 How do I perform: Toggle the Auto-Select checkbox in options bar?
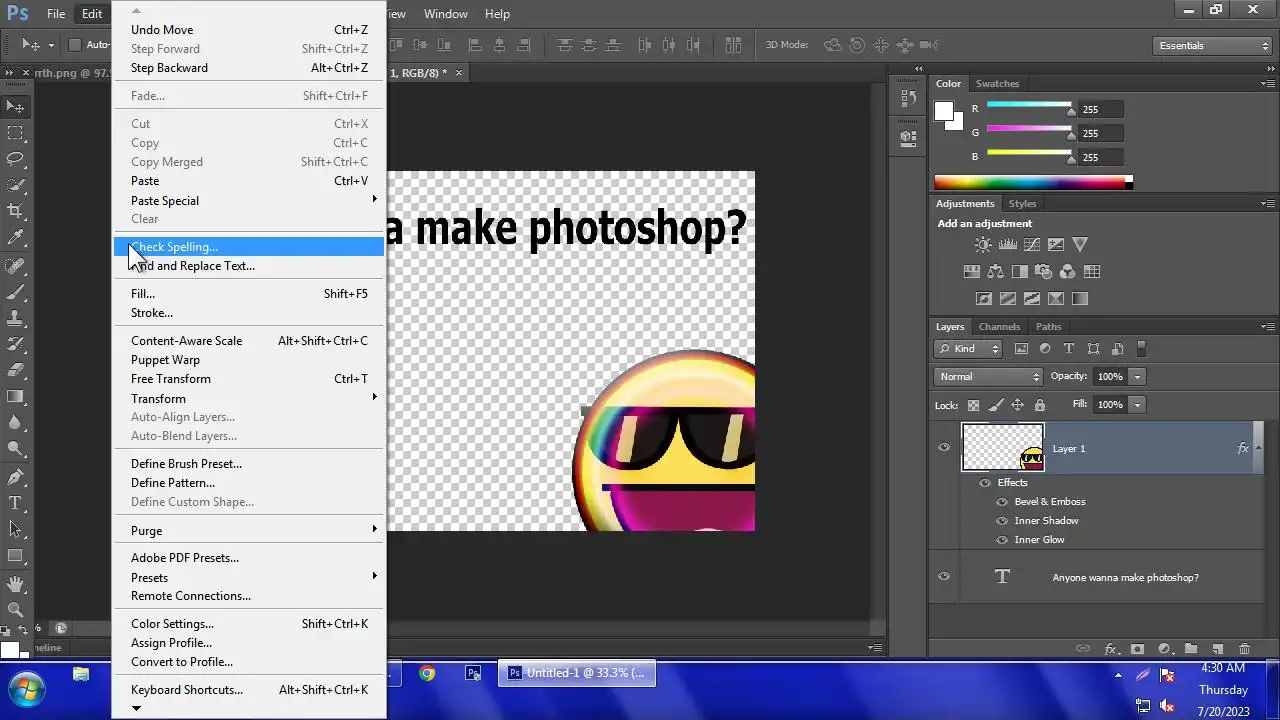(74, 45)
